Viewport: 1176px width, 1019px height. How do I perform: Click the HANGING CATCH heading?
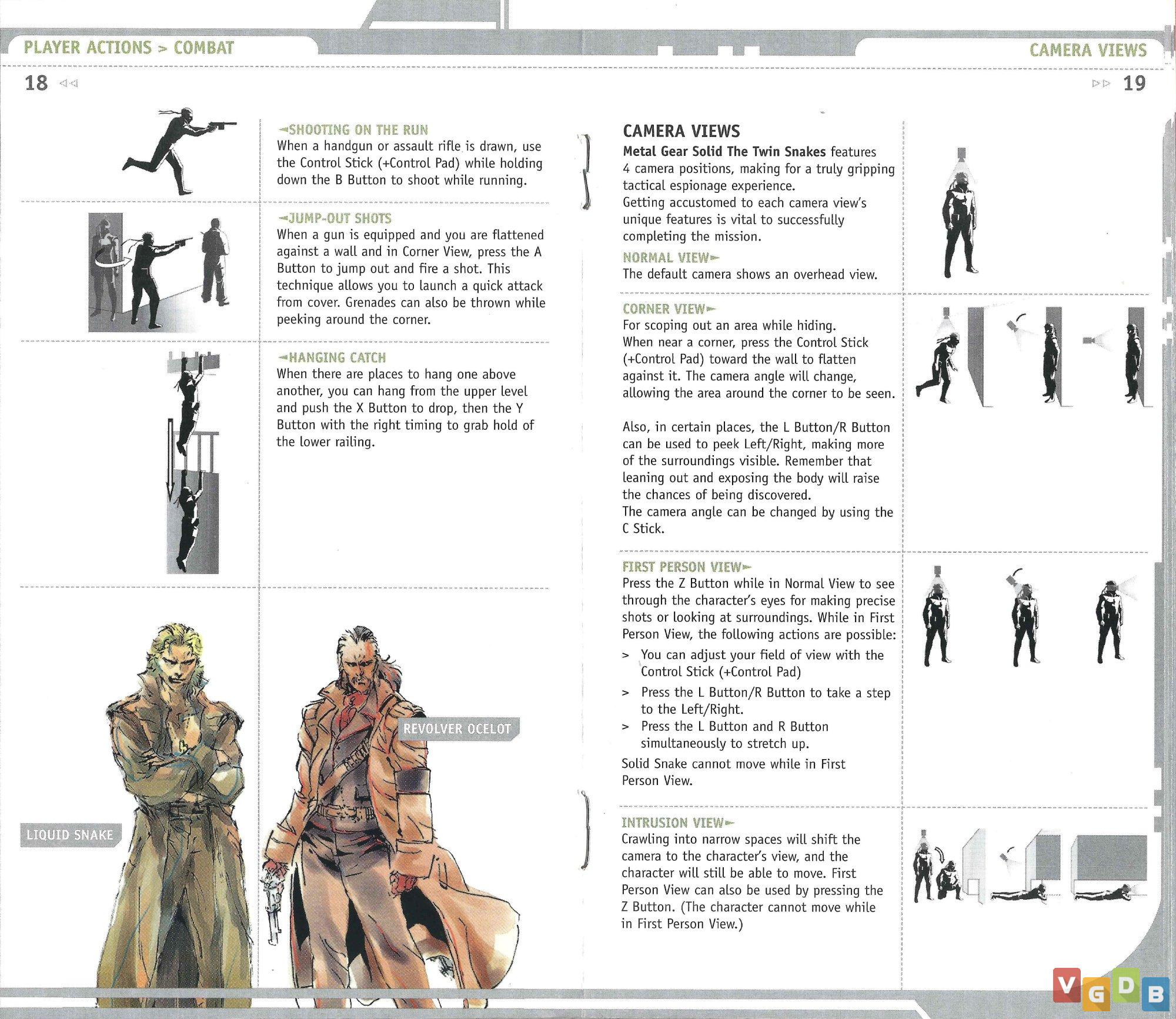(x=332, y=358)
